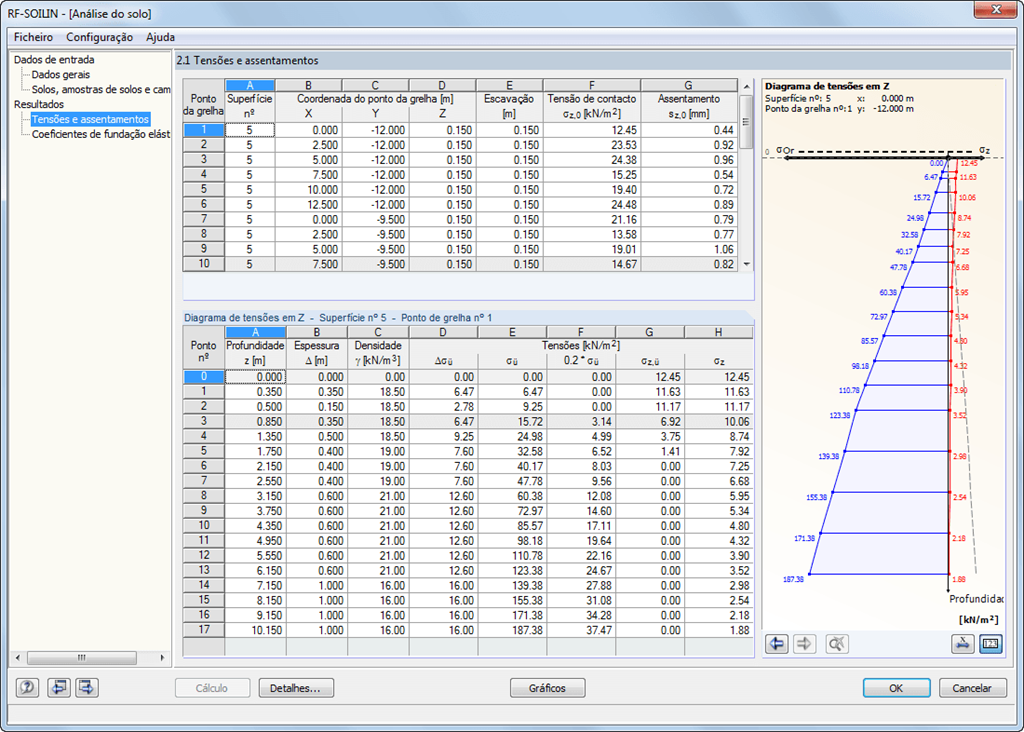Click upper table column A header
The image size is (1024, 732).
249,85
